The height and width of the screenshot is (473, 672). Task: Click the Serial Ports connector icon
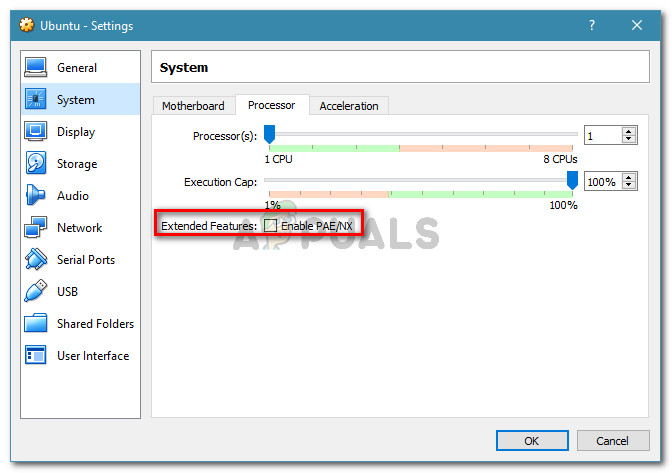36,259
